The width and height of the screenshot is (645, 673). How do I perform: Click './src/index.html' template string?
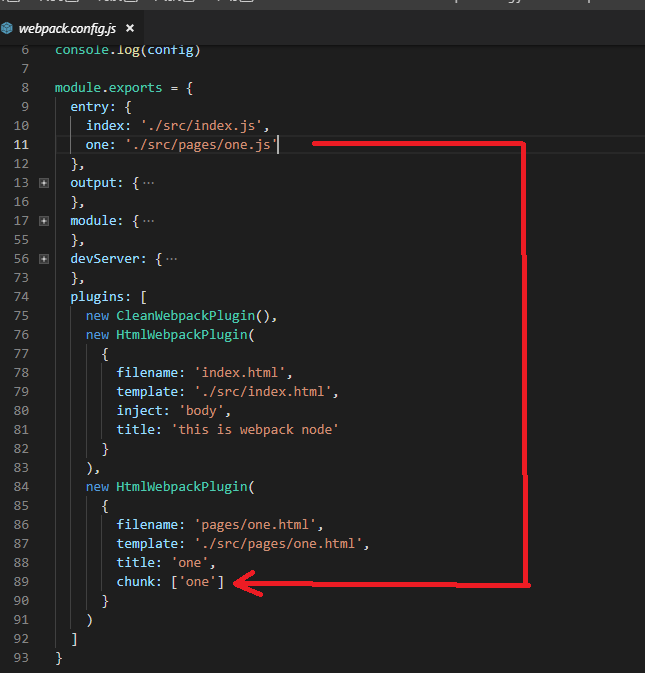pyautogui.click(x=263, y=392)
